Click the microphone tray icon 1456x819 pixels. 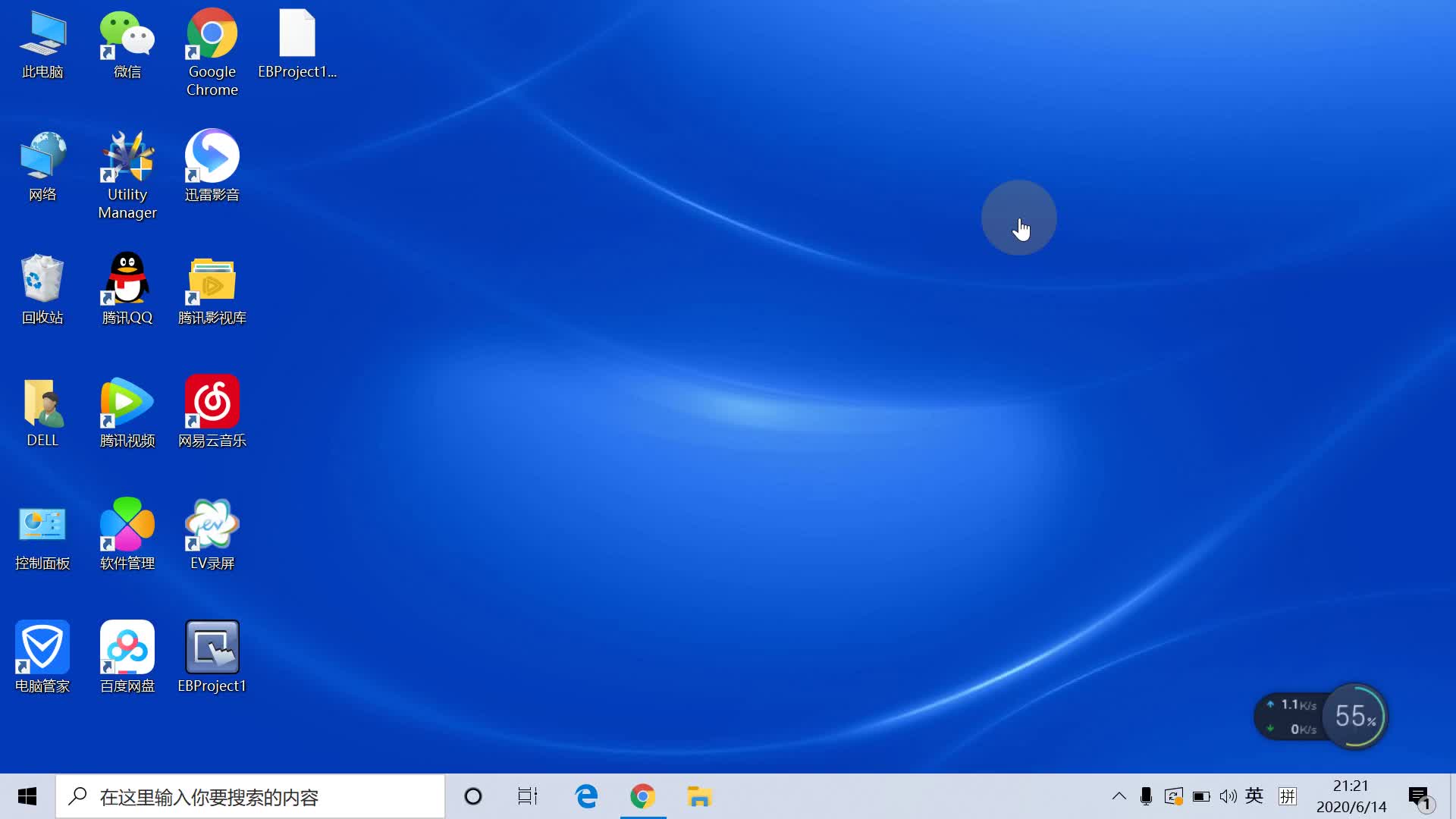coord(1146,796)
